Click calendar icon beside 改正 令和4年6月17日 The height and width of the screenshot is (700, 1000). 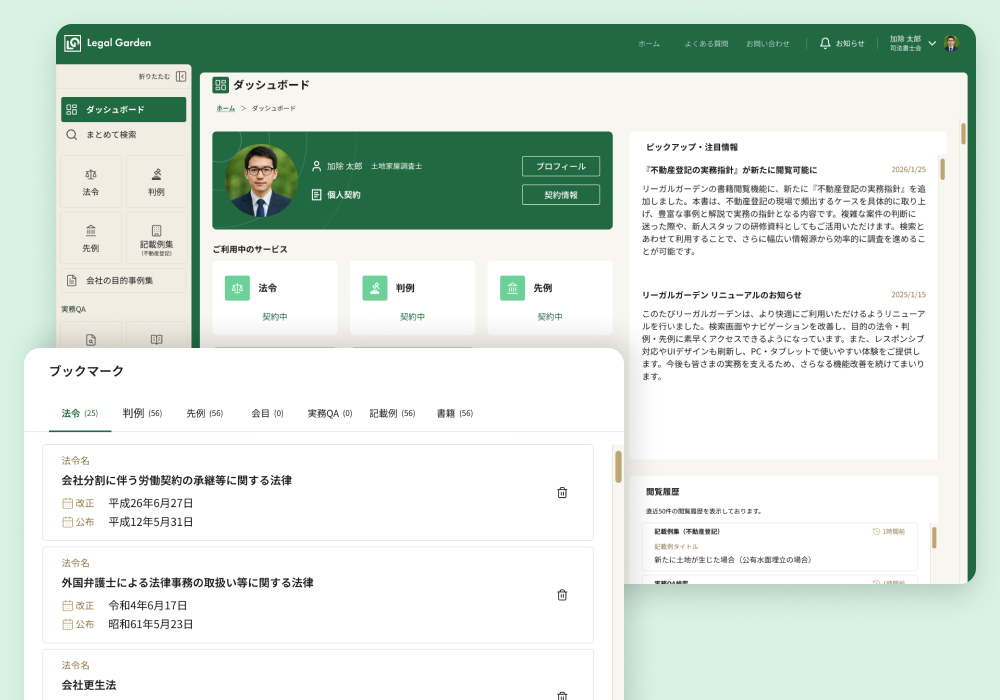coord(68,606)
